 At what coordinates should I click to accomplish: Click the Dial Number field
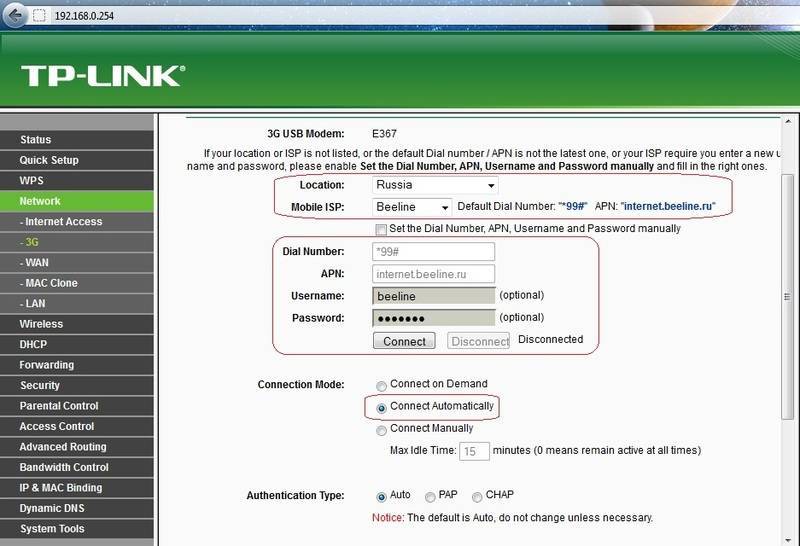433,252
